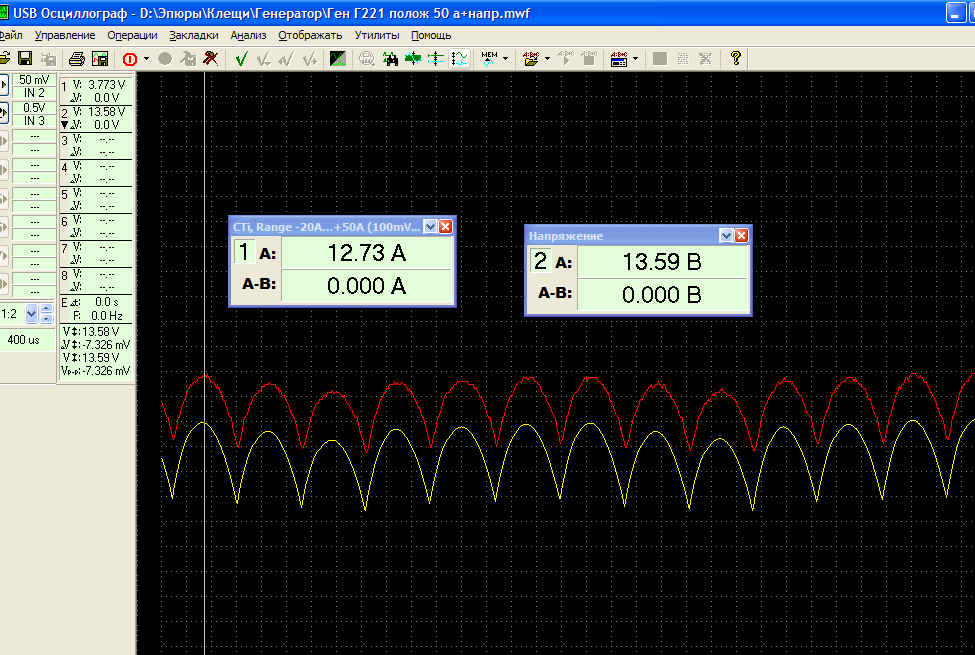The image size is (975, 655).
Task: Open dropdown arrow next to MEM icon
Action: pyautogui.click(x=506, y=59)
